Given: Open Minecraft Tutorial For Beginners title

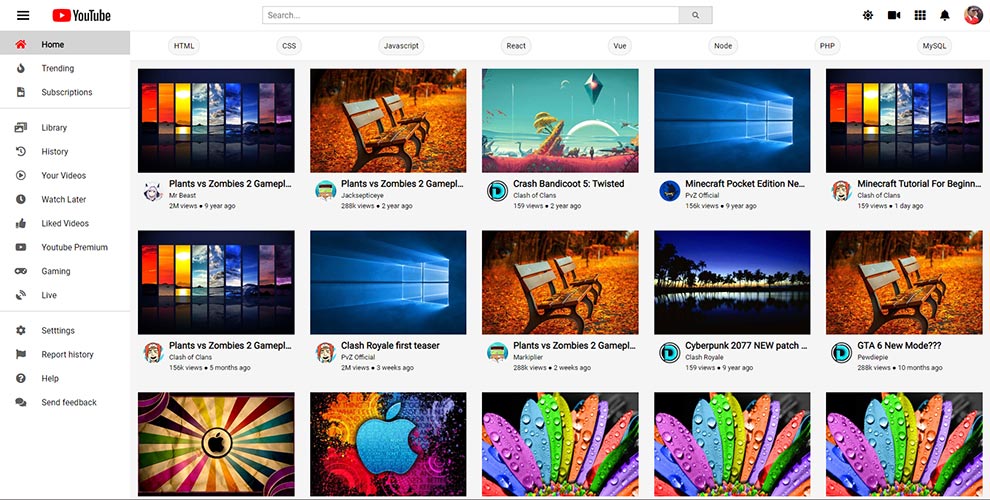Looking at the screenshot, I should [x=917, y=184].
